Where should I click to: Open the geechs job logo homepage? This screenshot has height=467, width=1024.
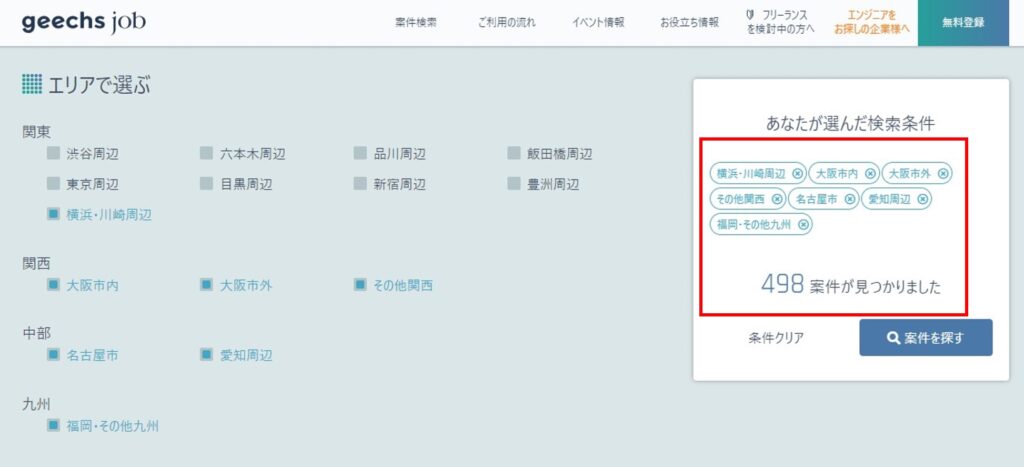[84, 23]
